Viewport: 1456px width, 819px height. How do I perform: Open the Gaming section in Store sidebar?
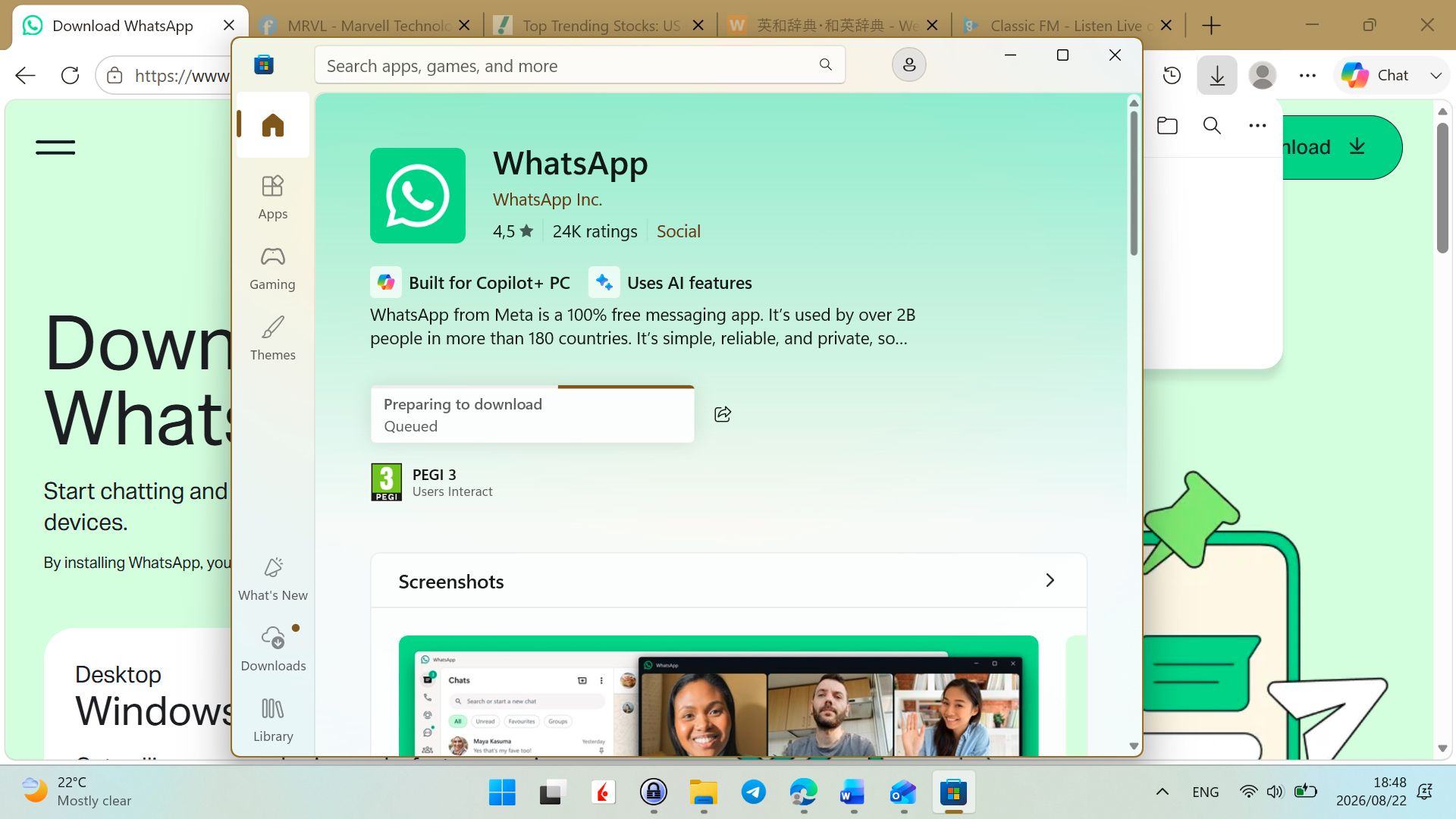coord(272,268)
